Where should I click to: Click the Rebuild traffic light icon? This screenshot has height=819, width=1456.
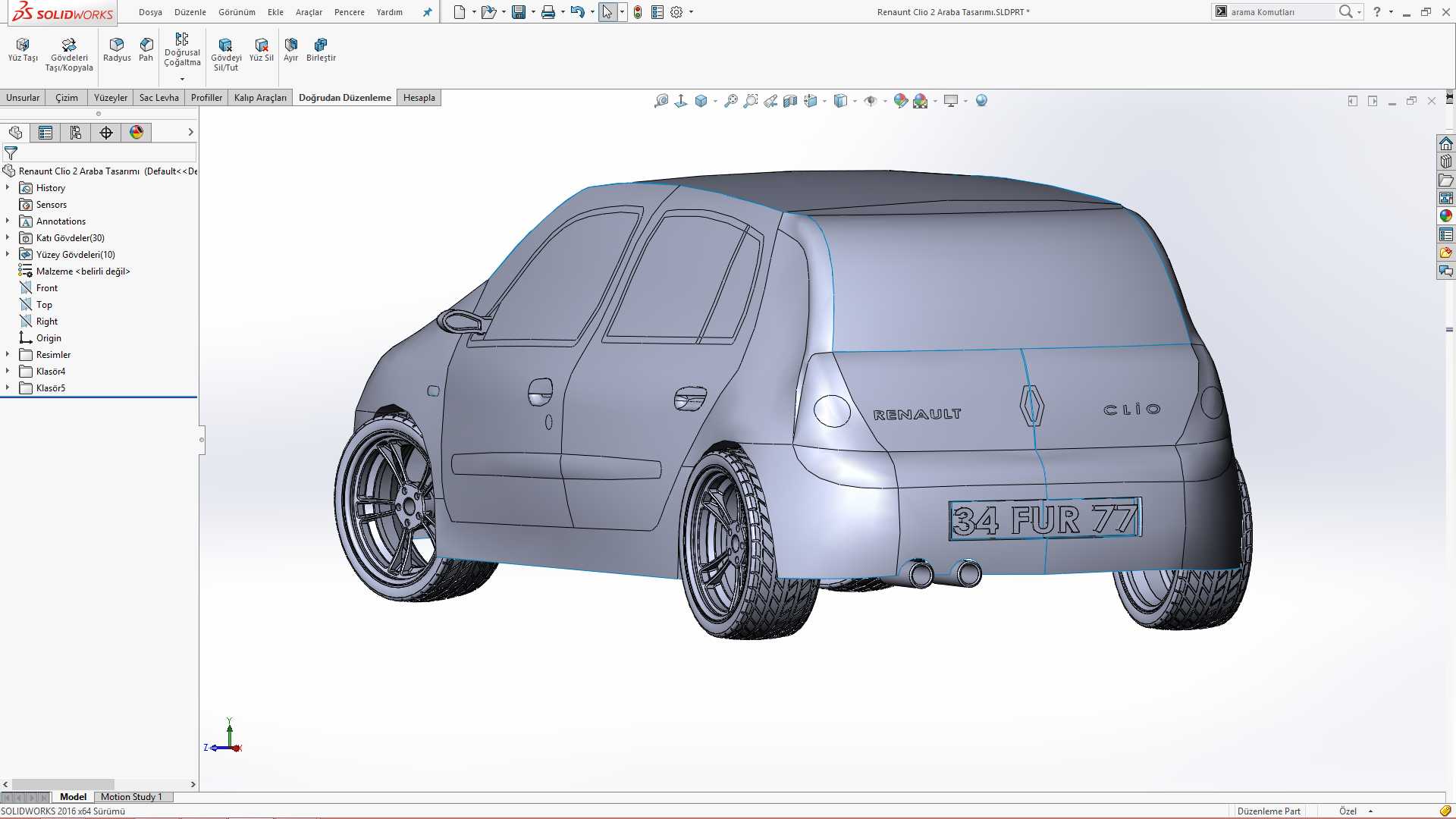638,12
